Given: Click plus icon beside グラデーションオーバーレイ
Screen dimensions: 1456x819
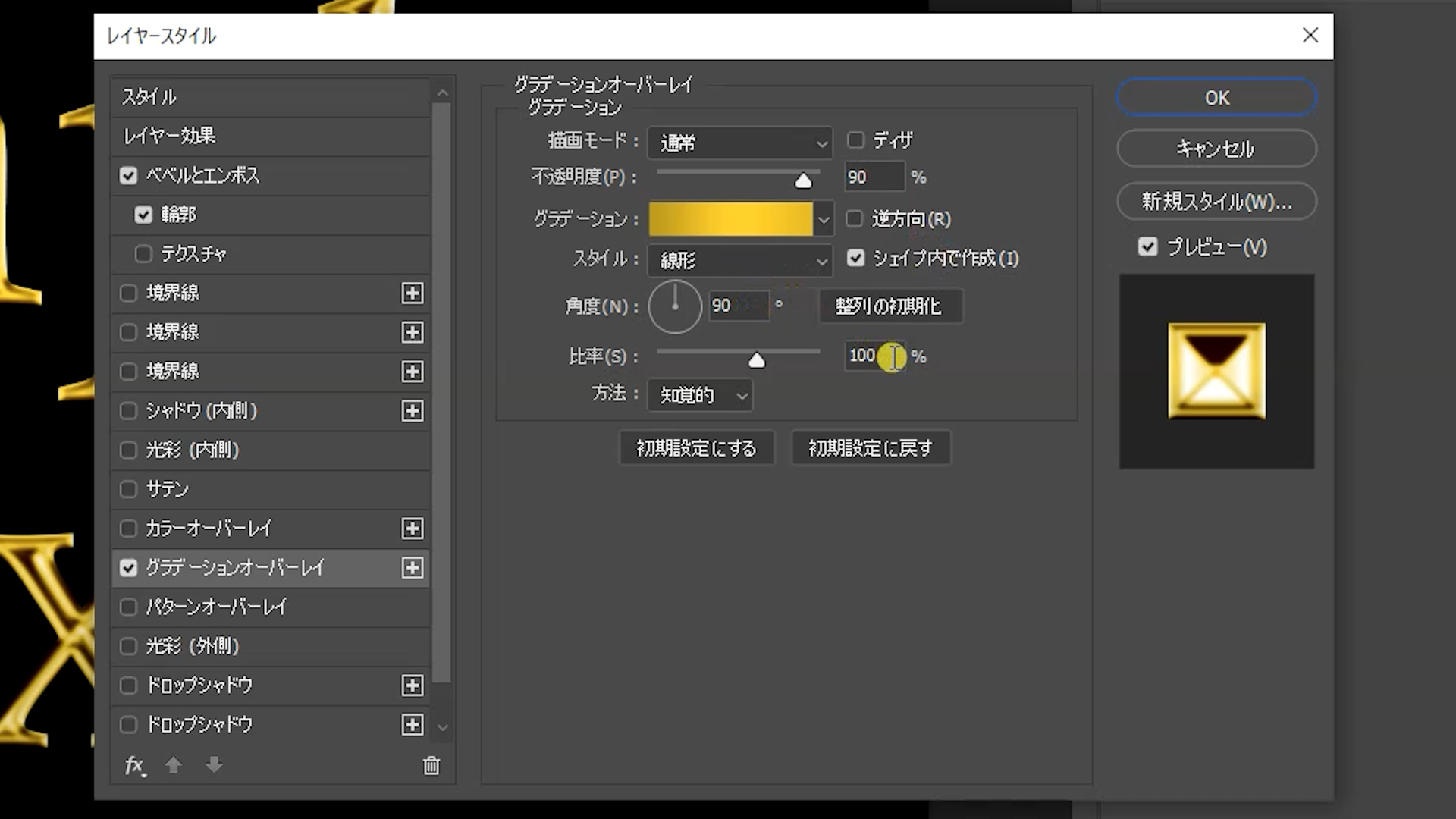Looking at the screenshot, I should [412, 568].
